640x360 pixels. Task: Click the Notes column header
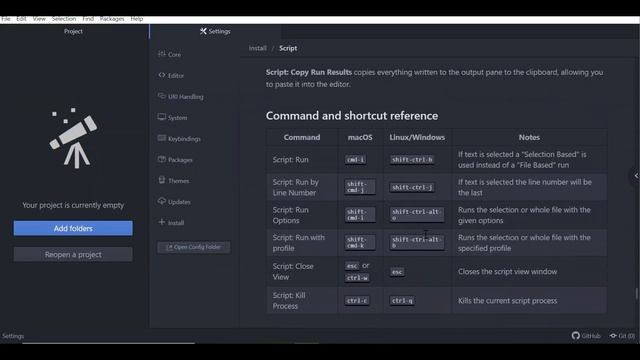[529, 138]
